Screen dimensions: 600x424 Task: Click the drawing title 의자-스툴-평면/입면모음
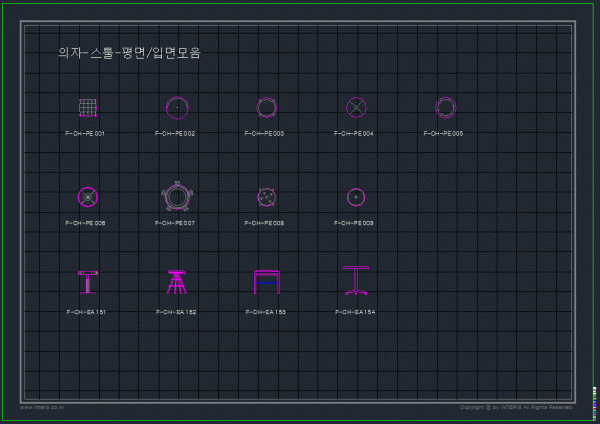(x=130, y=53)
